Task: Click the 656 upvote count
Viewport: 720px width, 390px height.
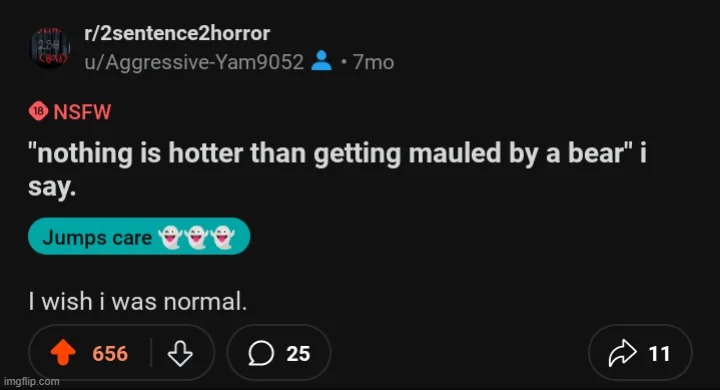Action: point(110,353)
